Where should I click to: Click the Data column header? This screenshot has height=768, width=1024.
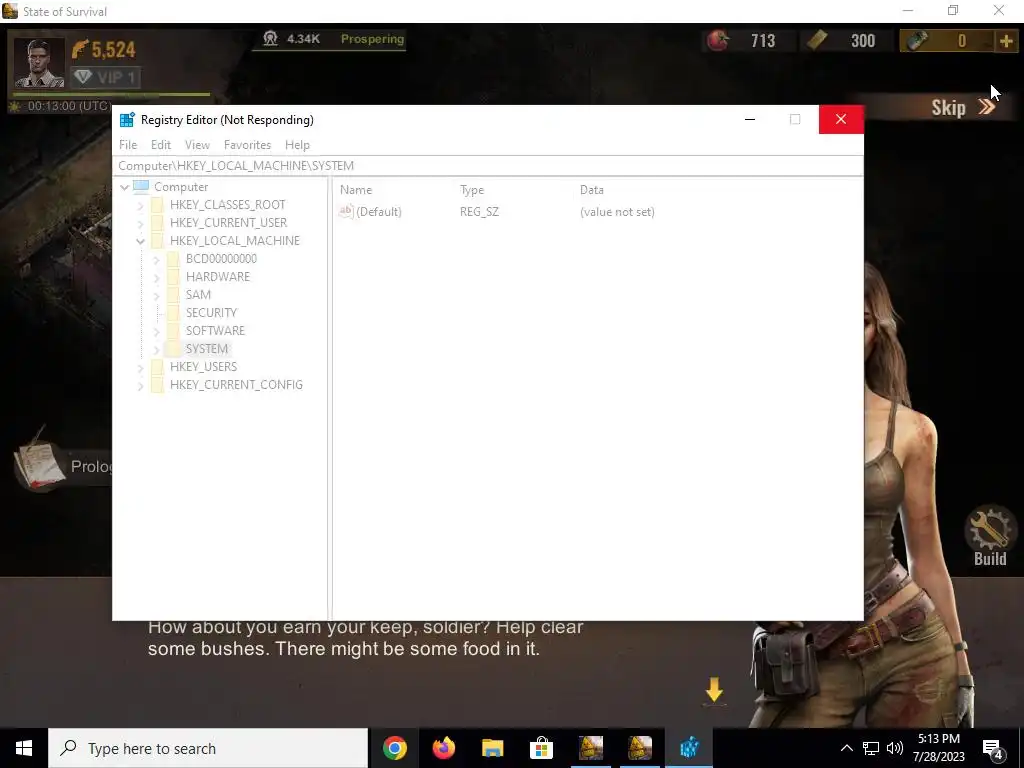592,190
